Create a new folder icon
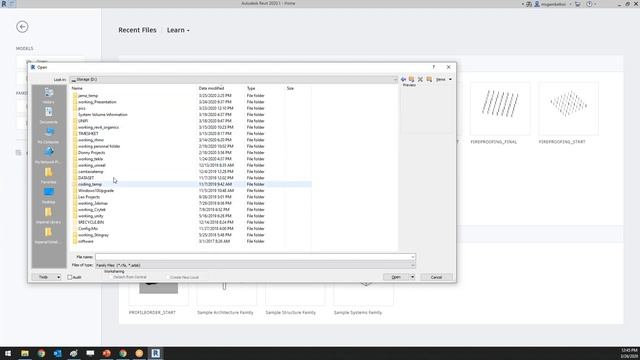The image size is (640, 360). (x=429, y=79)
